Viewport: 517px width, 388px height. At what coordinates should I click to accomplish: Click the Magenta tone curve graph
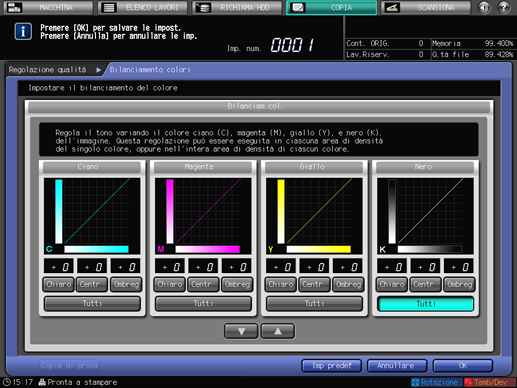coord(203,216)
